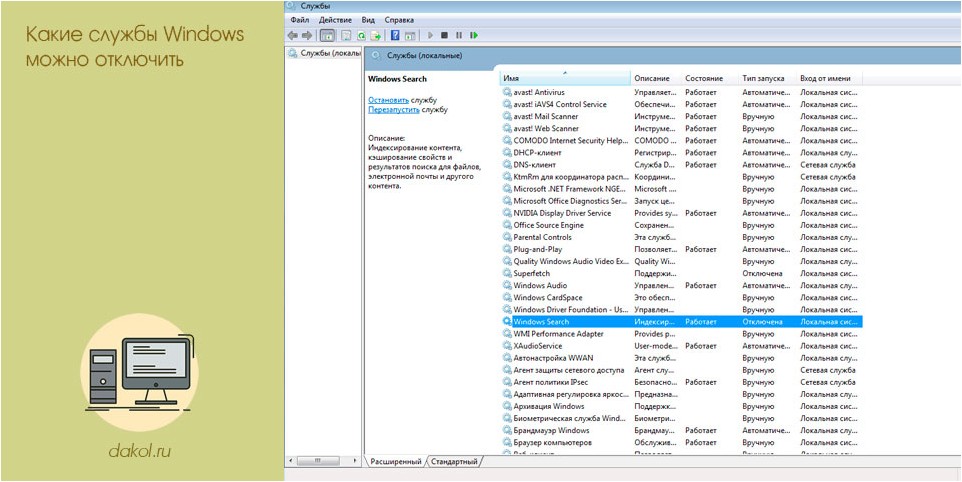Select the Windows CardSpace service

[x=682, y=297]
